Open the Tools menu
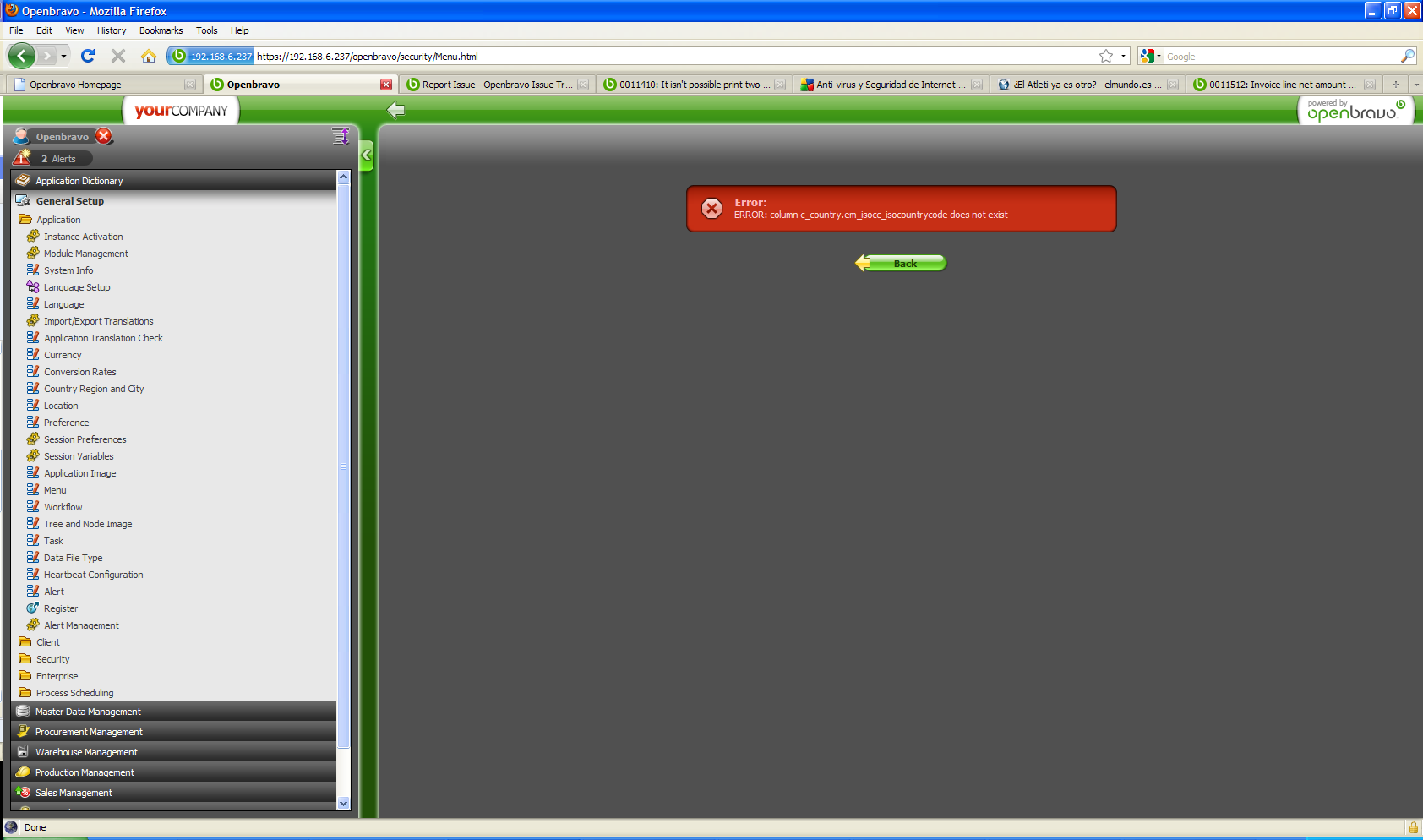This screenshot has height=840, width=1423. 206,30
